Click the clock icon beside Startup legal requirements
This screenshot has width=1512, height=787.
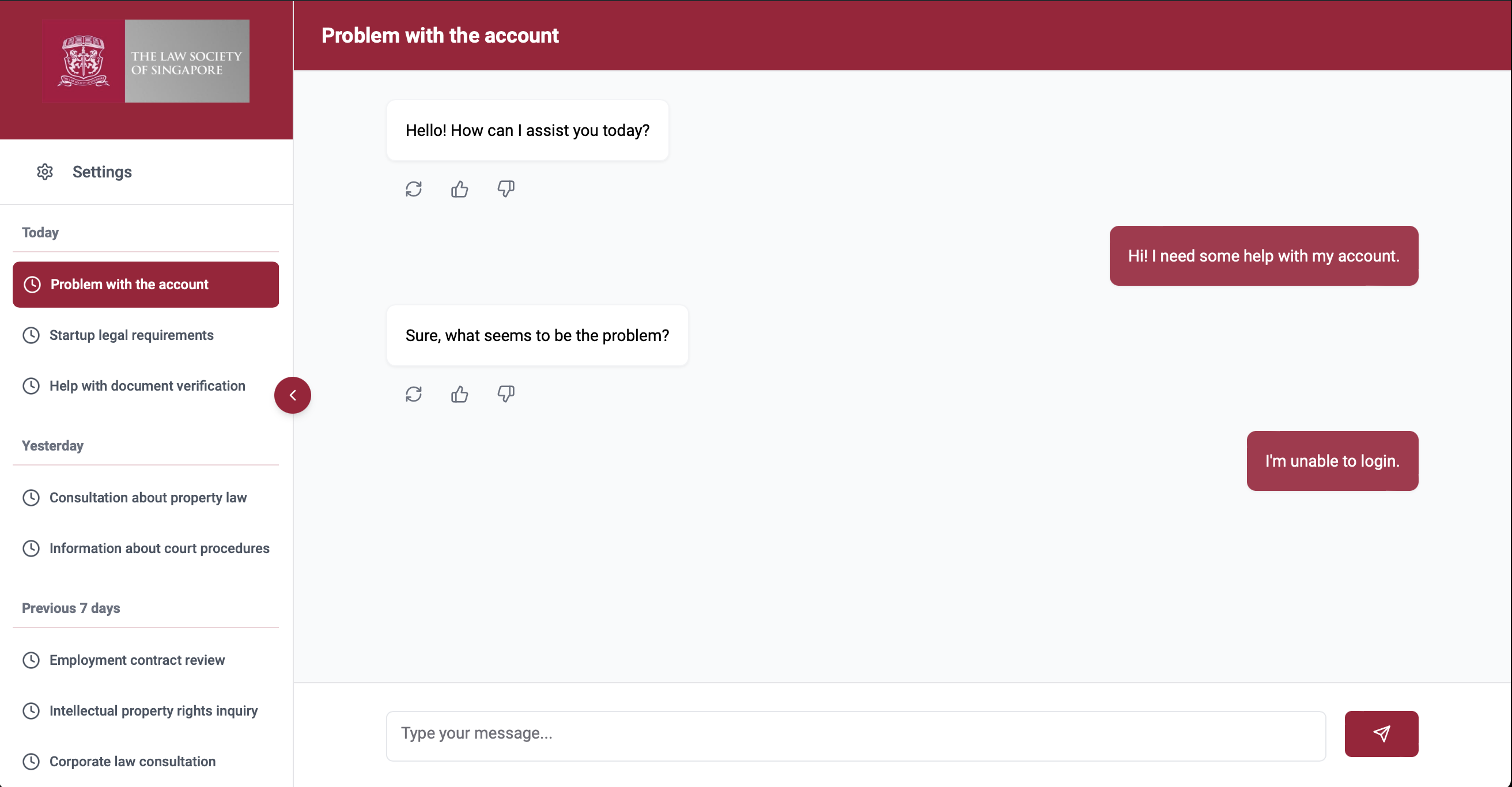point(32,335)
